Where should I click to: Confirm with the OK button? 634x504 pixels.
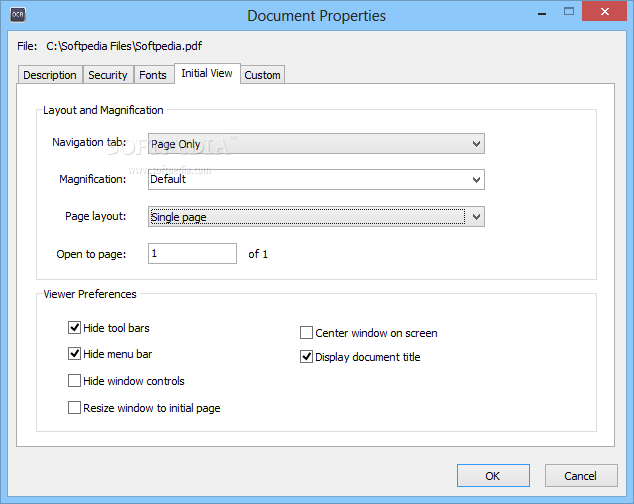pyautogui.click(x=493, y=476)
